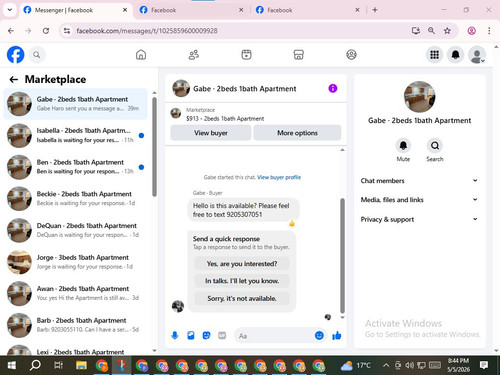Open the account profile avatar menu
500x375 pixels.
coord(477,55)
